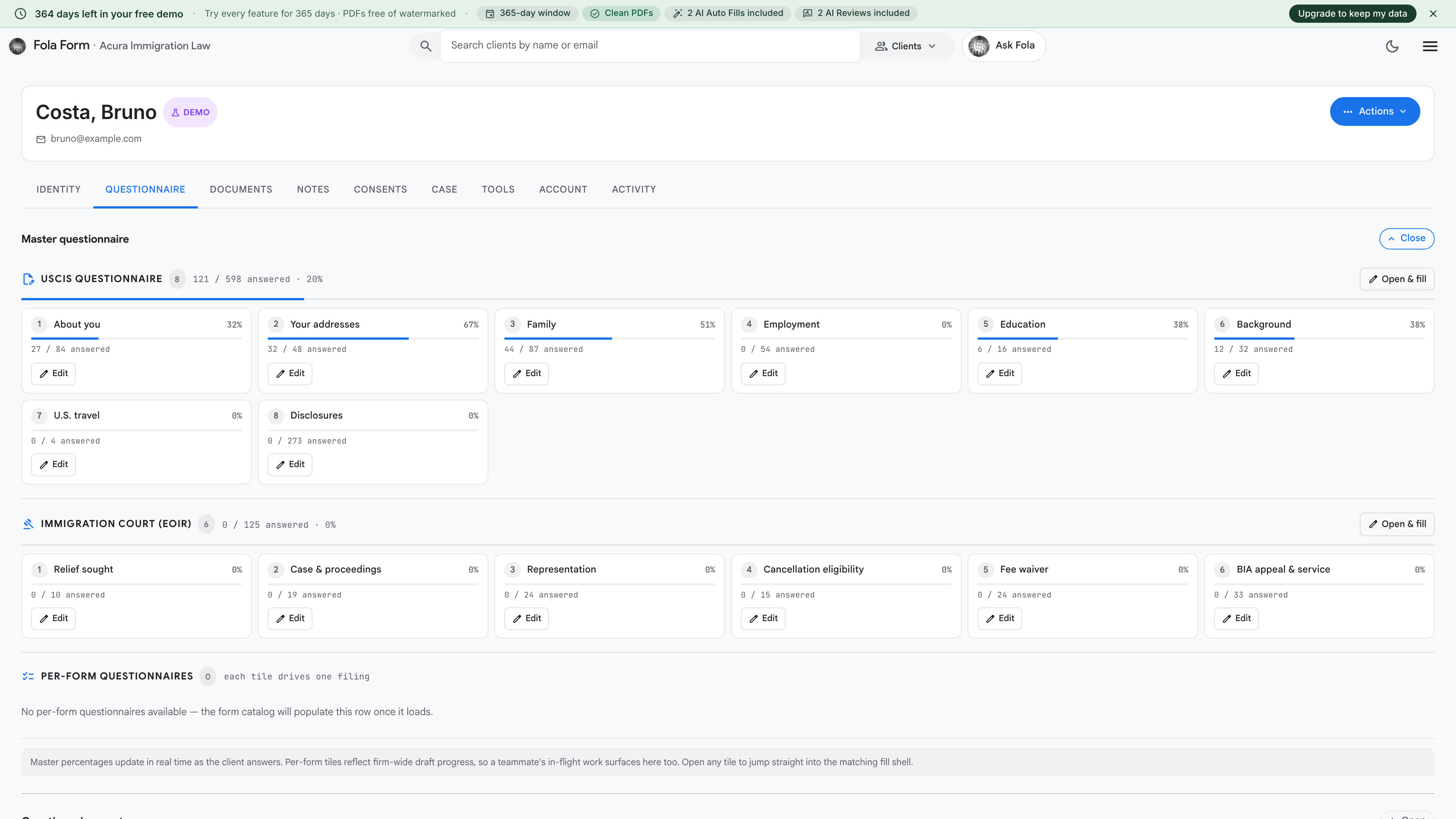Edit the Cancellation eligibility section

coord(763,618)
